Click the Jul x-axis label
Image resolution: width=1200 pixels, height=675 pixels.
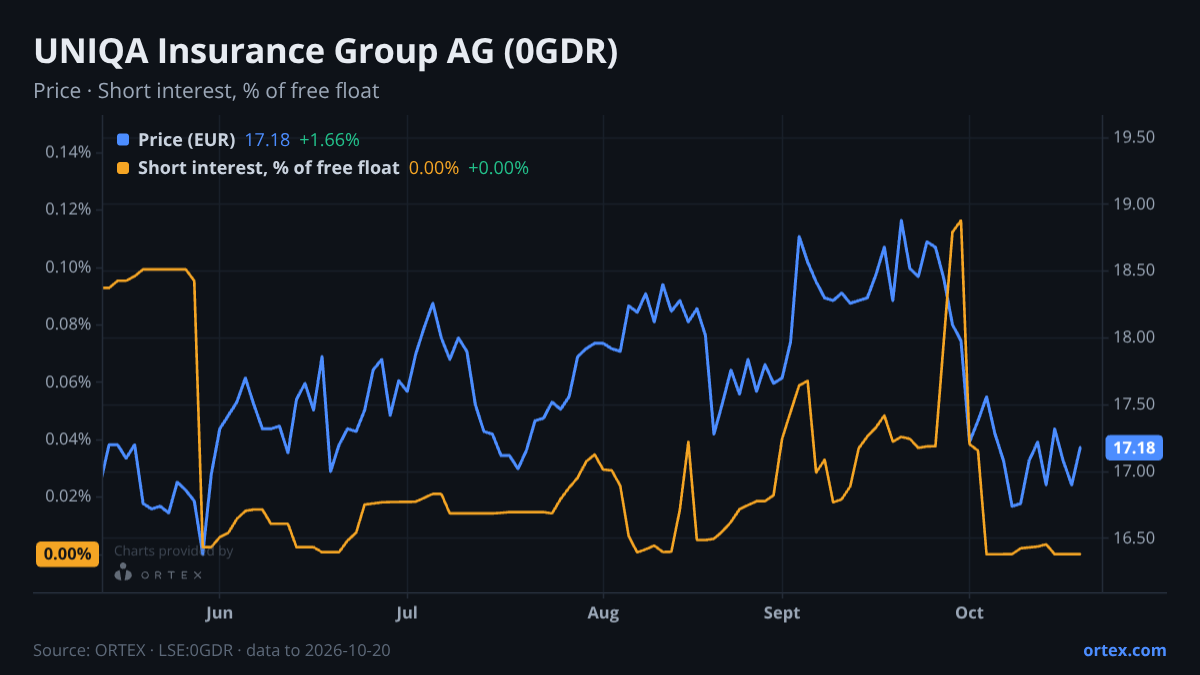tap(406, 612)
